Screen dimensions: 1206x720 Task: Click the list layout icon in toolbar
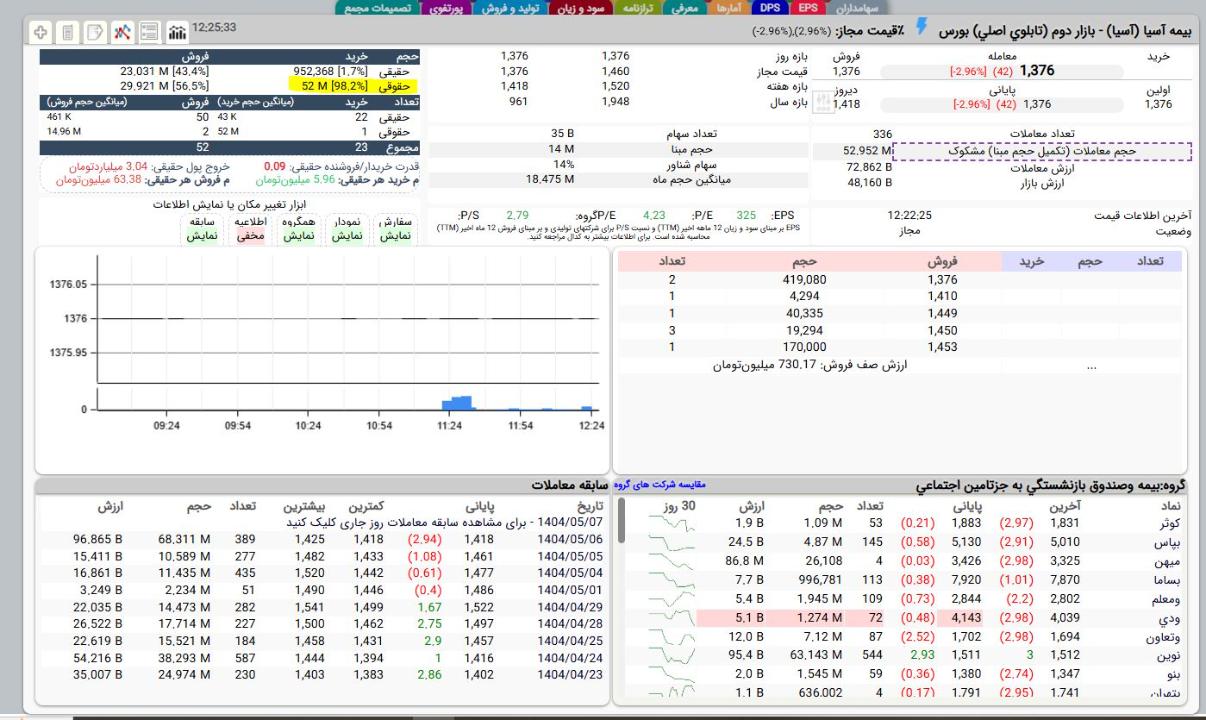(150, 32)
